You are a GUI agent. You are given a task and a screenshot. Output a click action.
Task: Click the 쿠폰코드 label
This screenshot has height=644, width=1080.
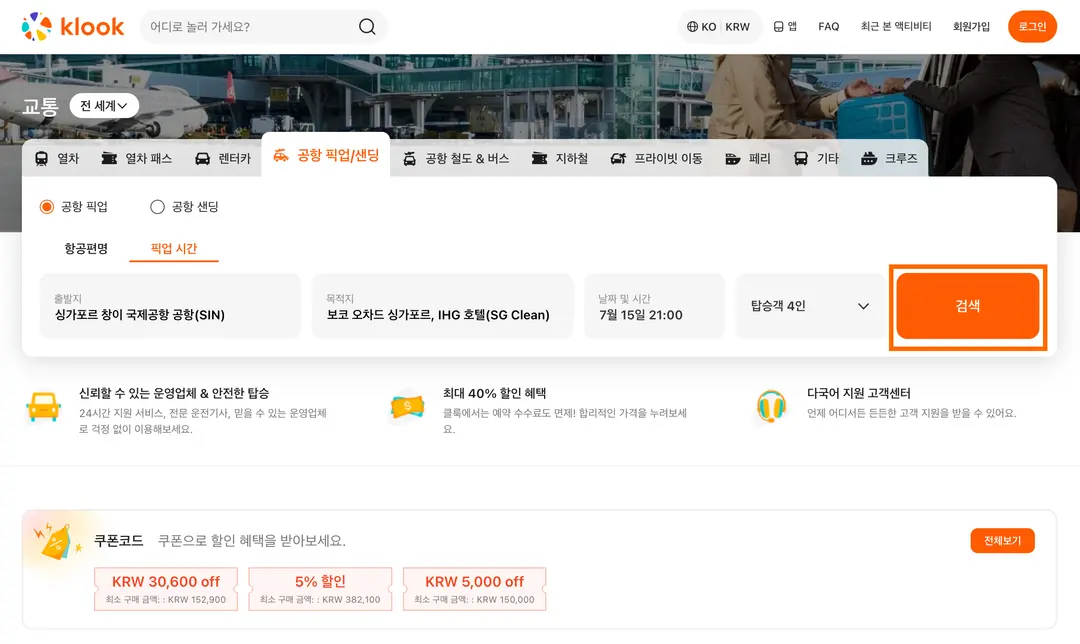tap(118, 541)
